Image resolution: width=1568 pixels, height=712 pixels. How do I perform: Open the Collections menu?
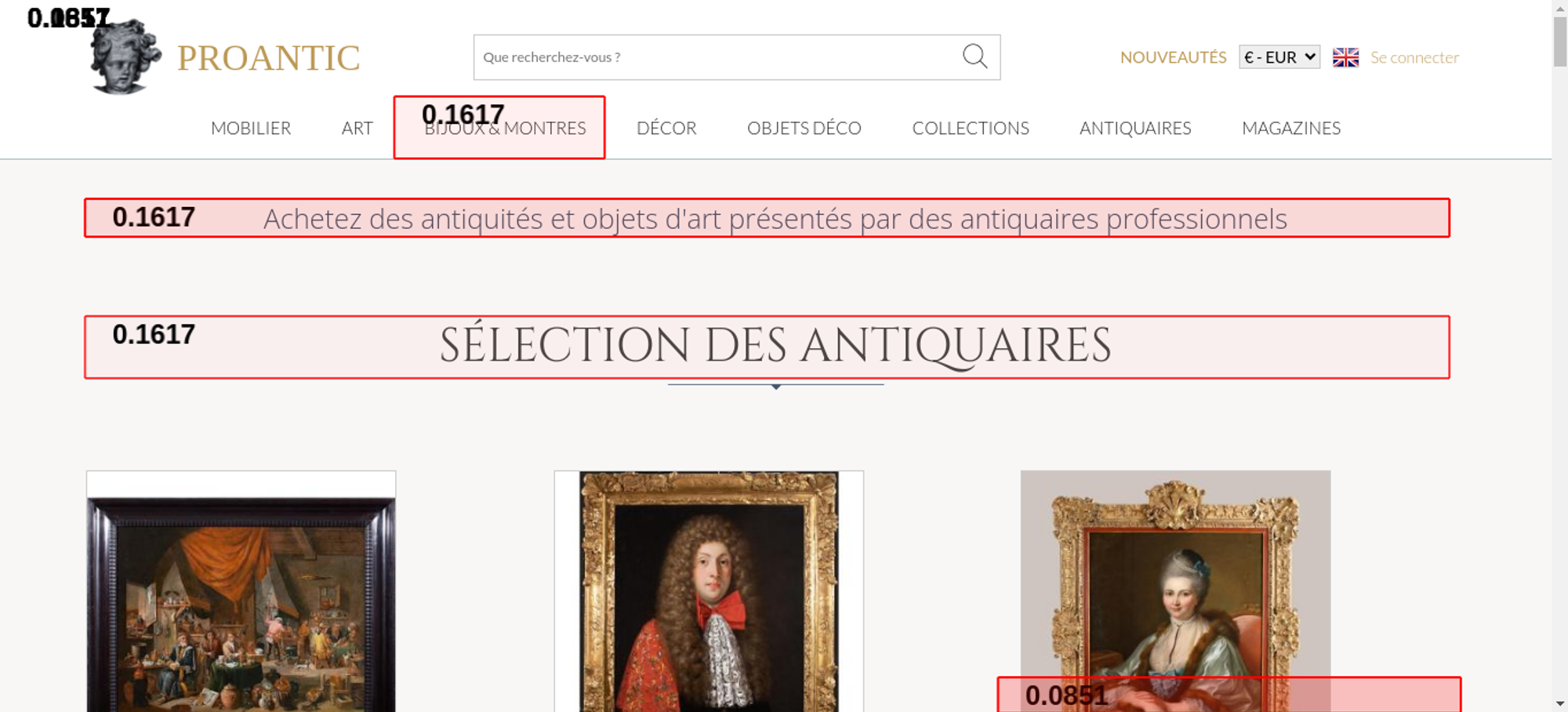[970, 128]
